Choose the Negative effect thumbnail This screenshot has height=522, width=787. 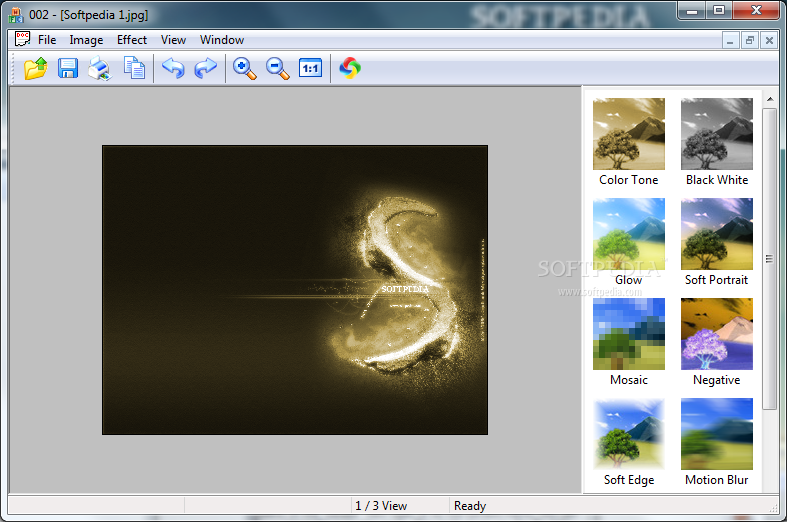click(x=717, y=334)
